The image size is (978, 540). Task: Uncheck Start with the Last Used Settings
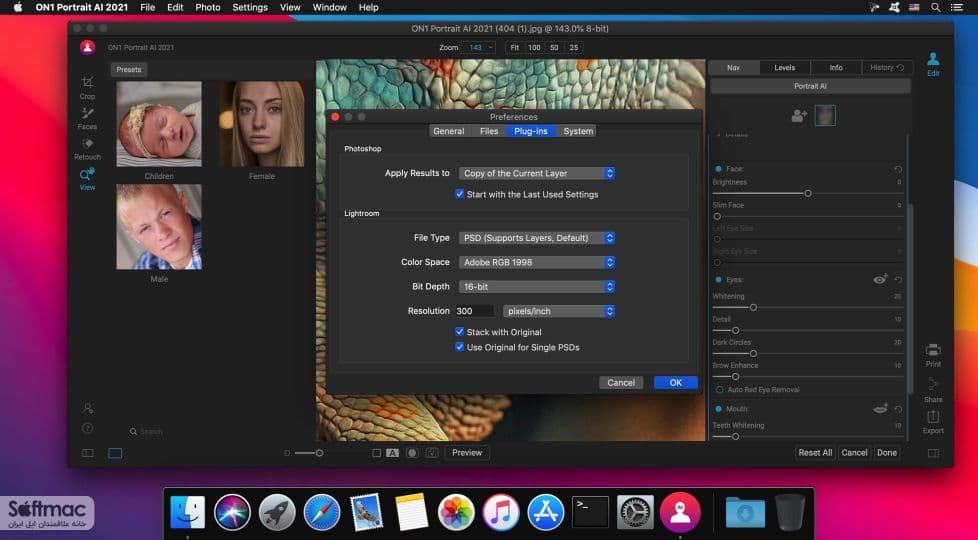click(x=460, y=194)
